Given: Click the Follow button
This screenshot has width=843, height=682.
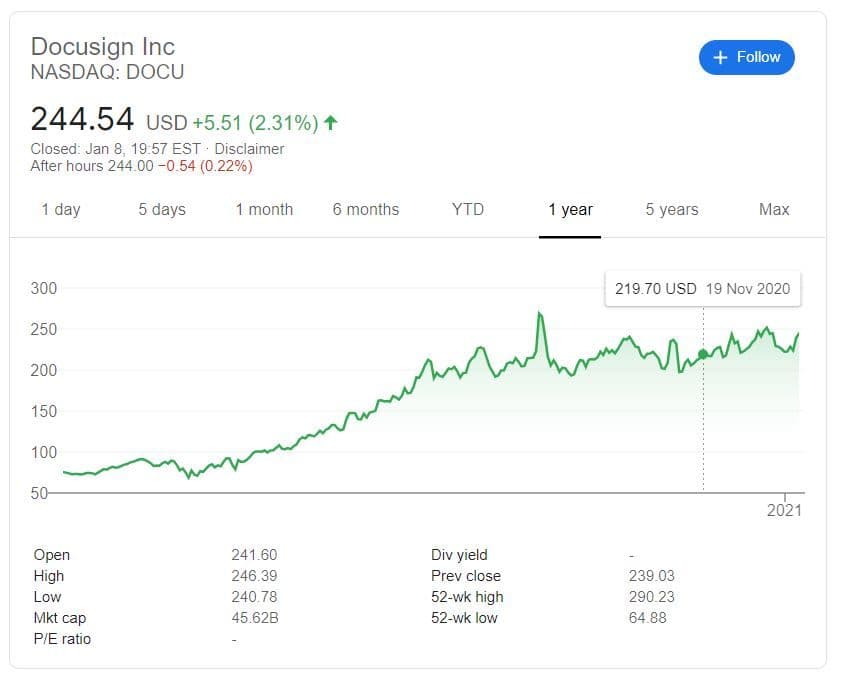Looking at the screenshot, I should (746, 57).
